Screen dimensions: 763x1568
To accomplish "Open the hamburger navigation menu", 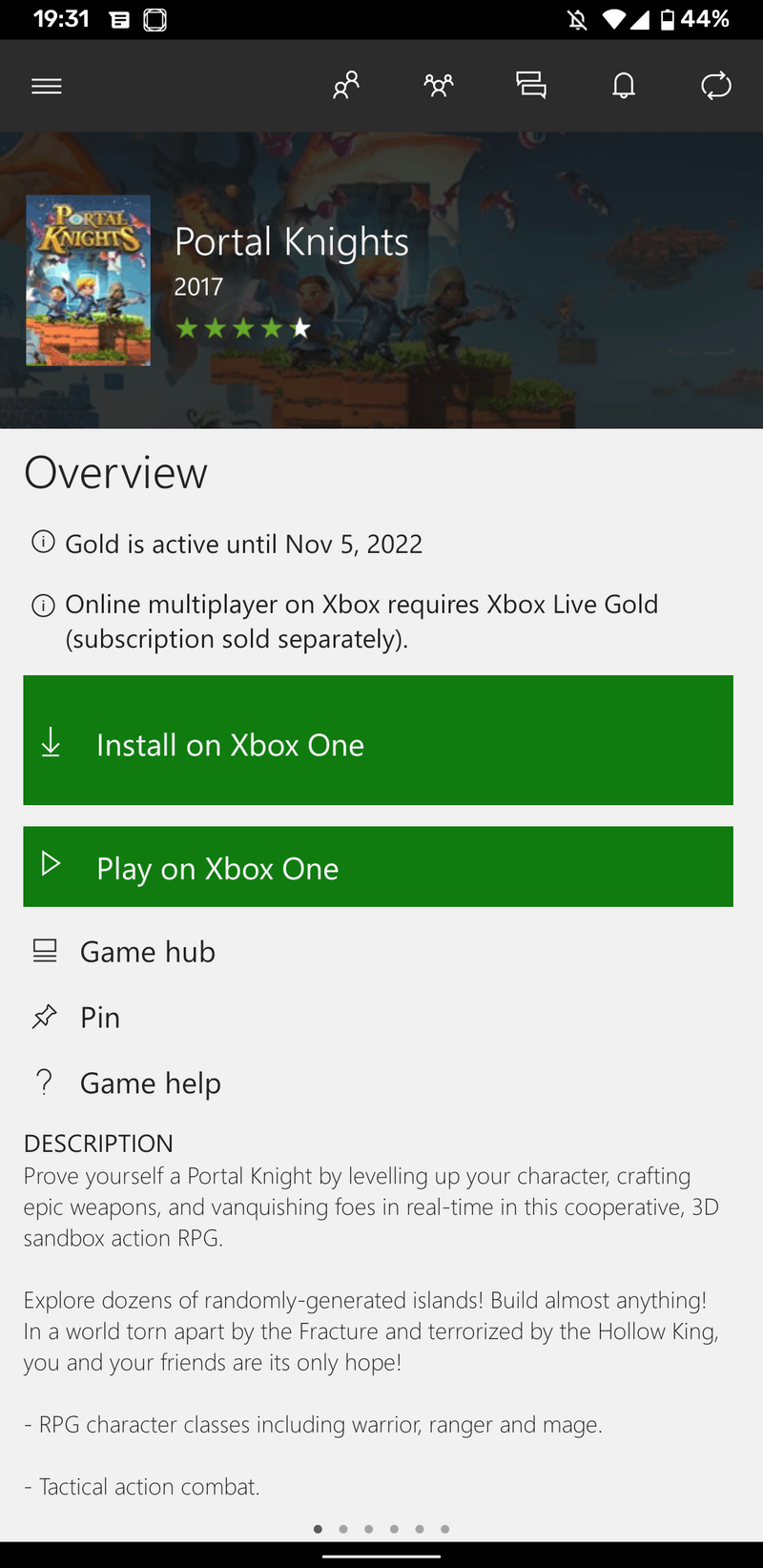I will click(47, 86).
